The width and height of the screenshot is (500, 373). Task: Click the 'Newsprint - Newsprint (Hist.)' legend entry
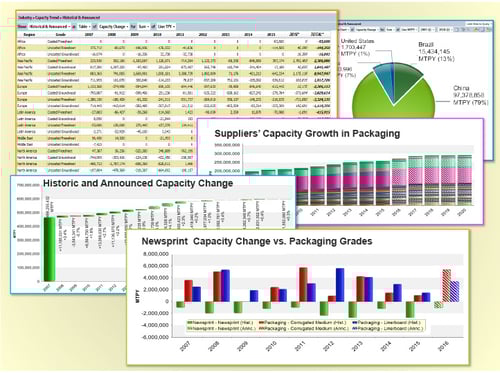(220, 323)
